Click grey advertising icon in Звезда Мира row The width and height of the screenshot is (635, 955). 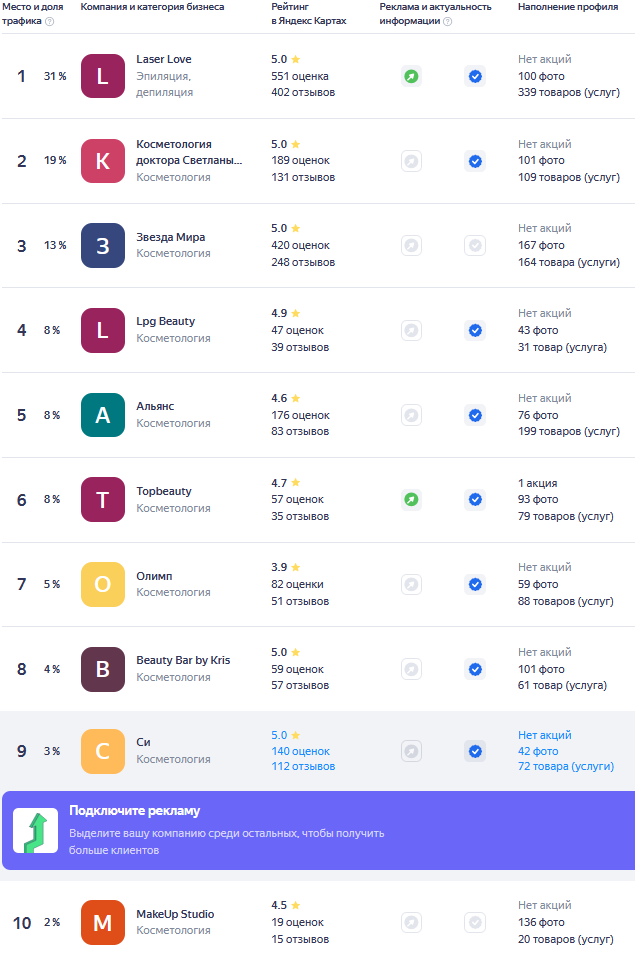pyautogui.click(x=411, y=245)
